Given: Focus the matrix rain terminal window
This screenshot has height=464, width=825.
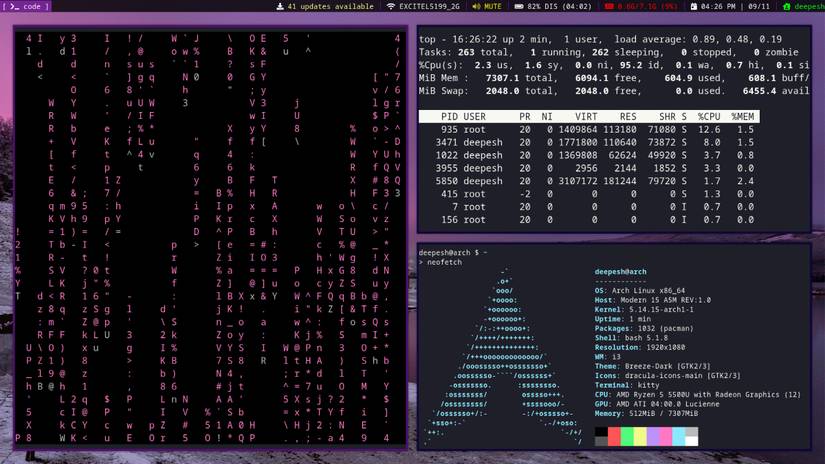Looking at the screenshot, I should click(x=210, y=238).
